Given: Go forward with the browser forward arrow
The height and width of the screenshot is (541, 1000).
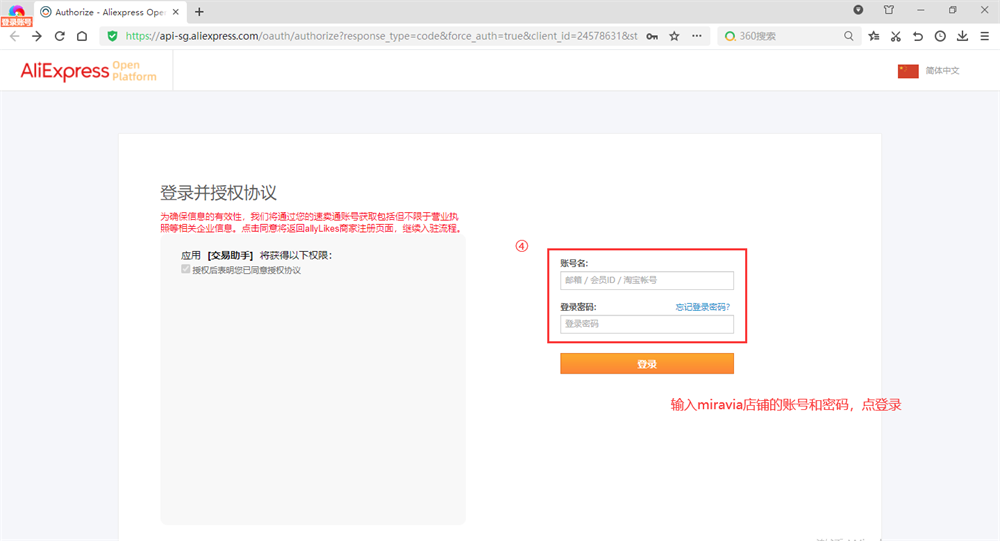Looking at the screenshot, I should tap(37, 36).
